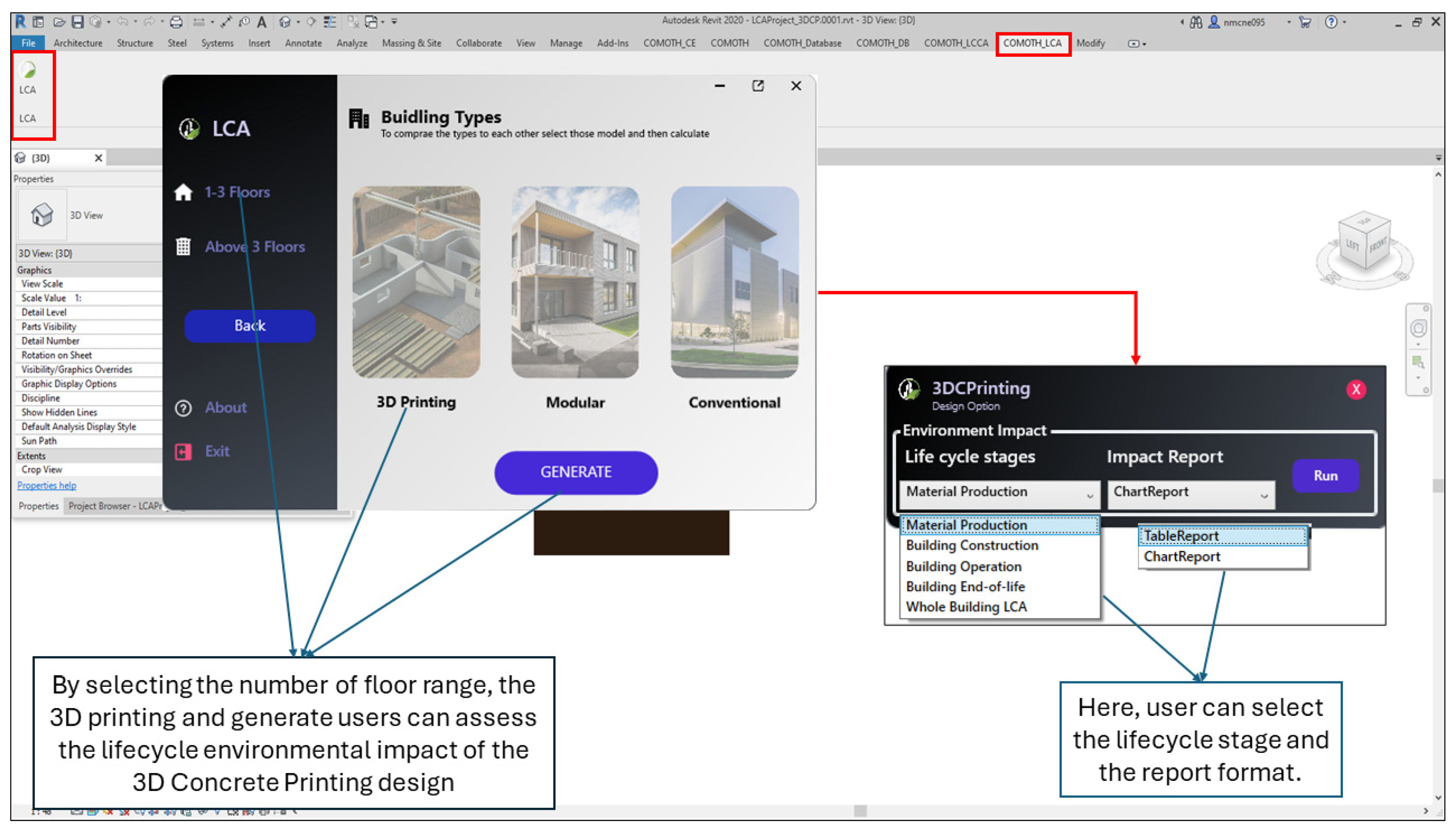Viewport: 1456px width, 832px height.
Task: Click the Properties help link
Action: click(47, 486)
